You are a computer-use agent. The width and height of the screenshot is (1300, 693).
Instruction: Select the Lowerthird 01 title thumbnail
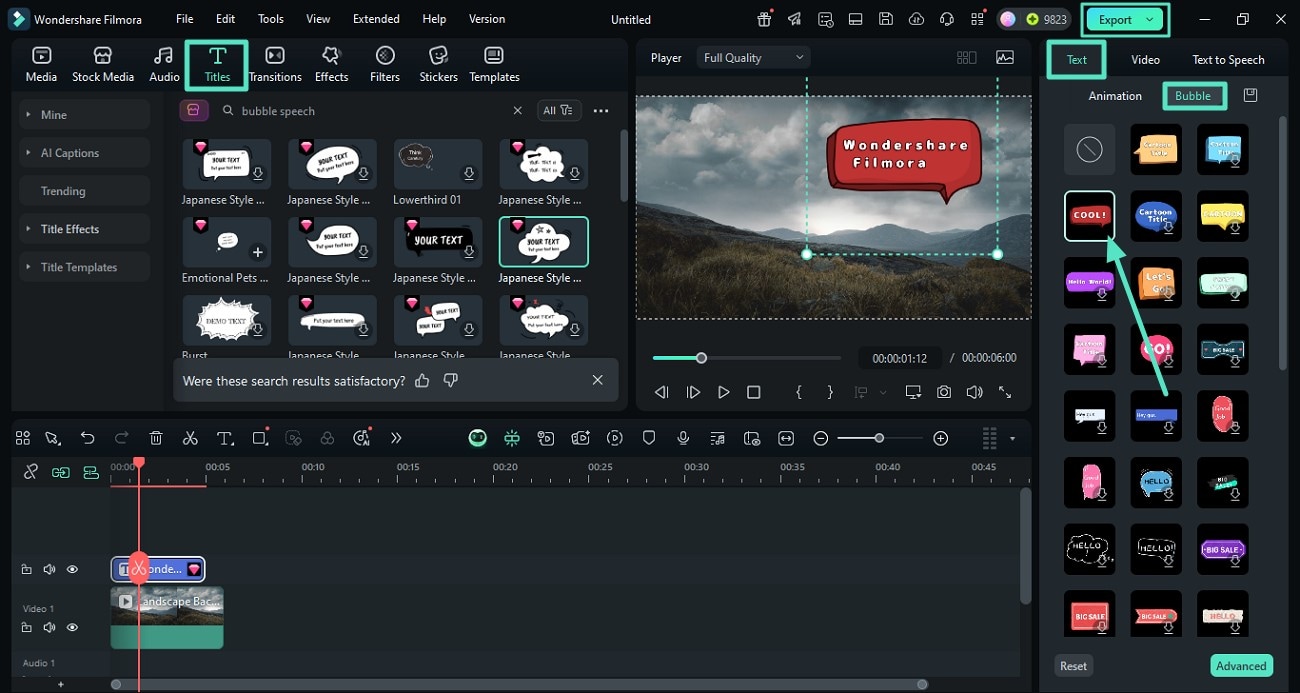click(x=438, y=164)
